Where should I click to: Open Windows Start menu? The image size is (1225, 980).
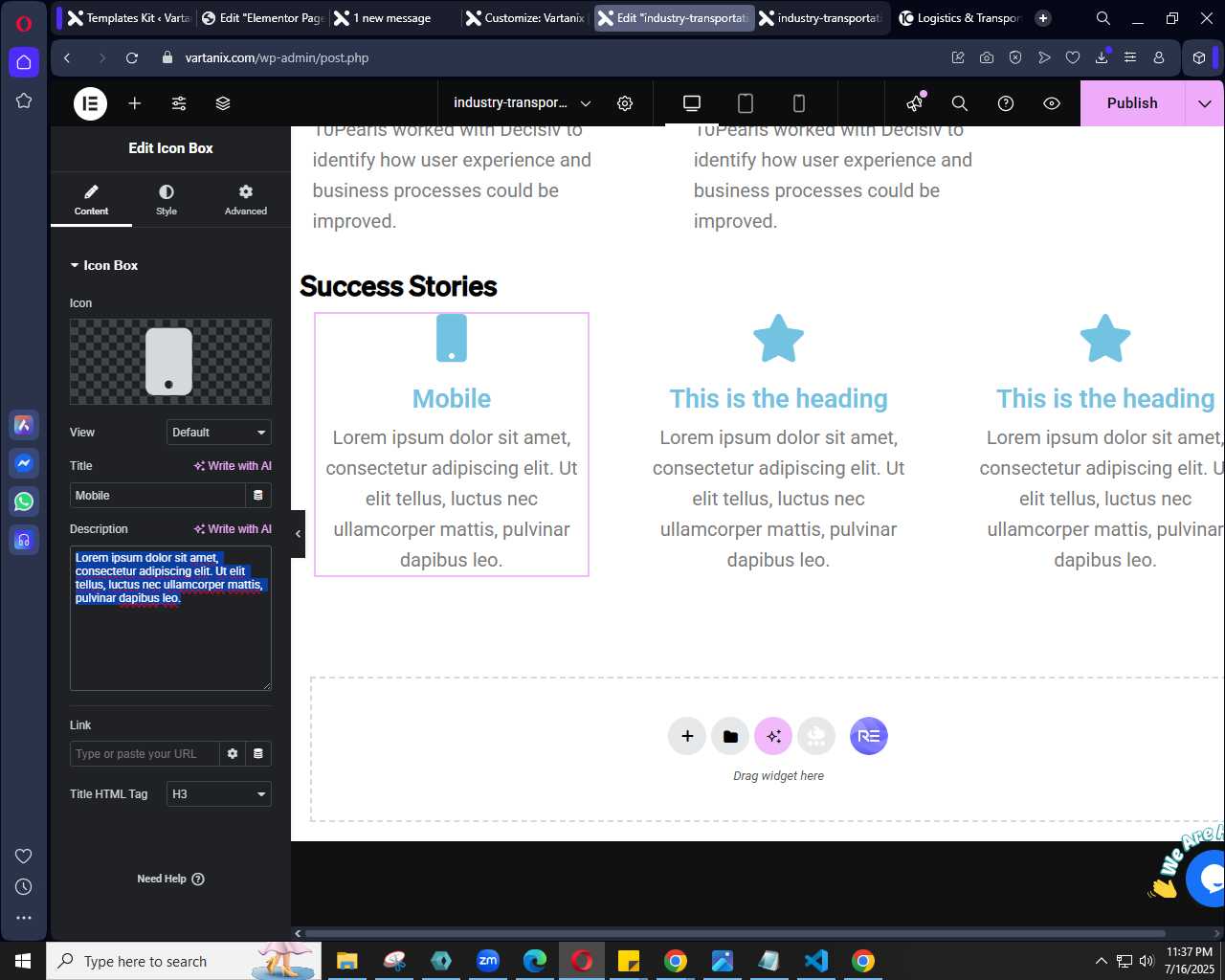(x=23, y=961)
